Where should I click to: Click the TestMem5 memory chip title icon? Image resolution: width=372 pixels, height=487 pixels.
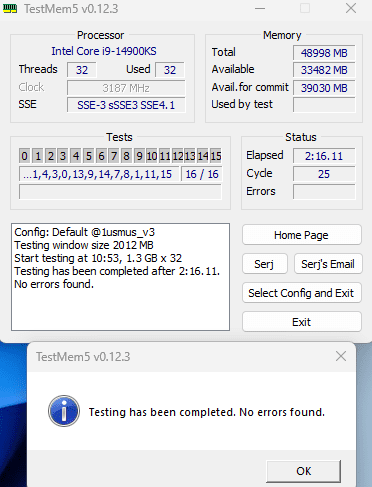point(10,8)
